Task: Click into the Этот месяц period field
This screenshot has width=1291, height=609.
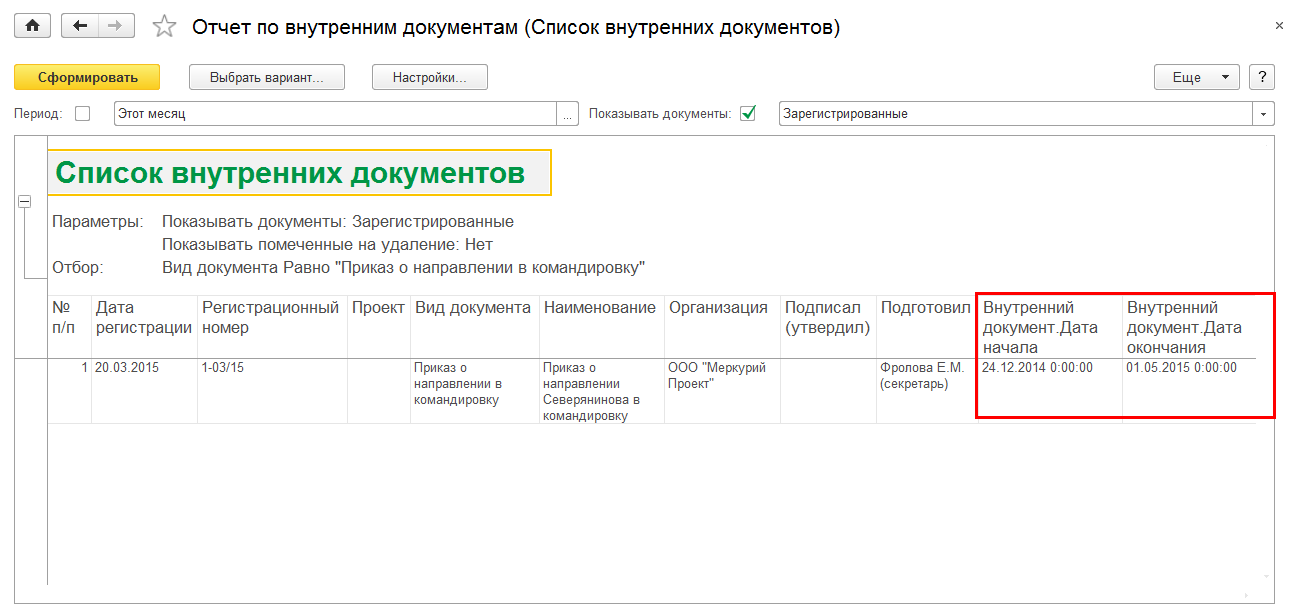Action: coord(334,114)
